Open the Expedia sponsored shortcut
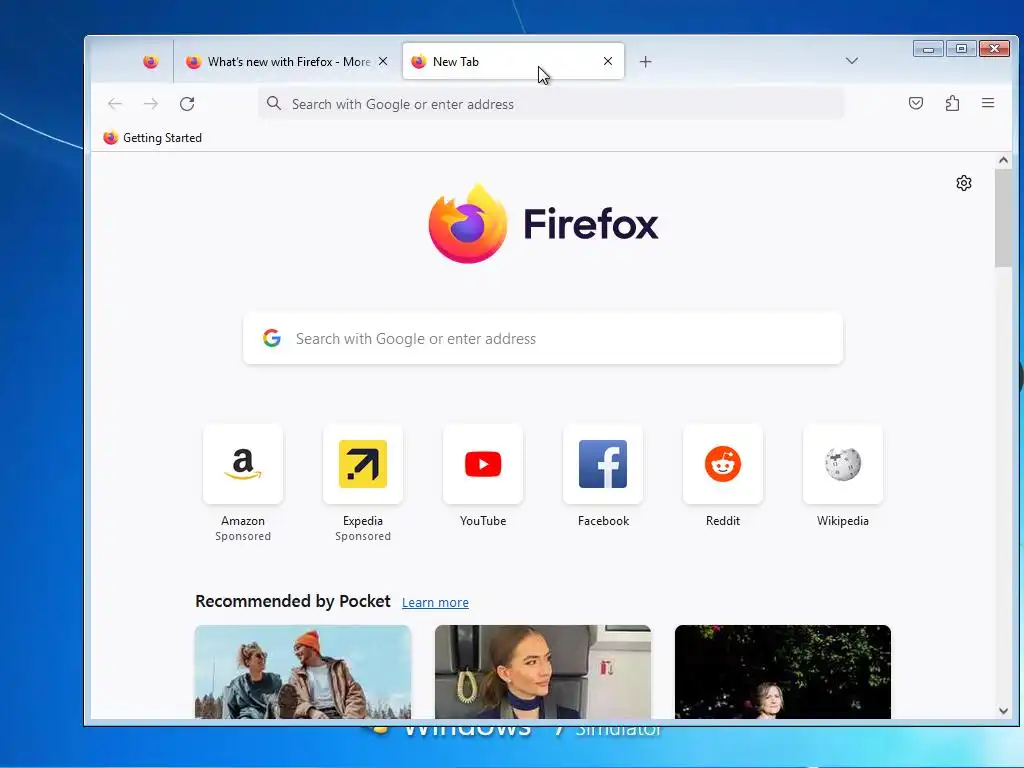 363,464
